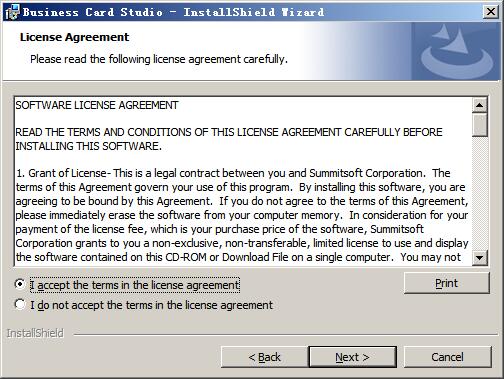Viewport: 504px width, 379px height.
Task: Select 'I accept the terms' radio button
Action: [20, 284]
